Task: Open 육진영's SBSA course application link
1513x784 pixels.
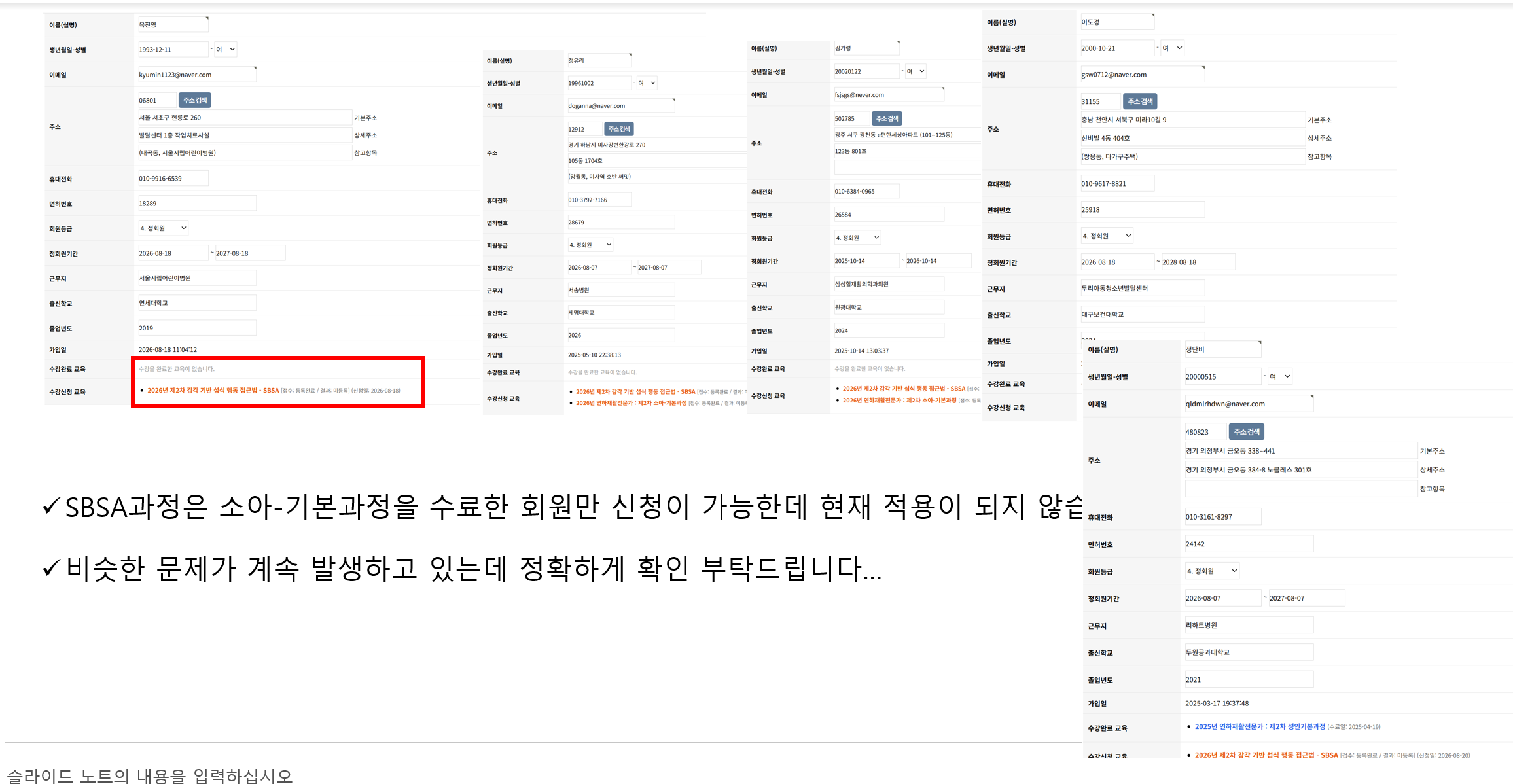Action: [x=213, y=391]
